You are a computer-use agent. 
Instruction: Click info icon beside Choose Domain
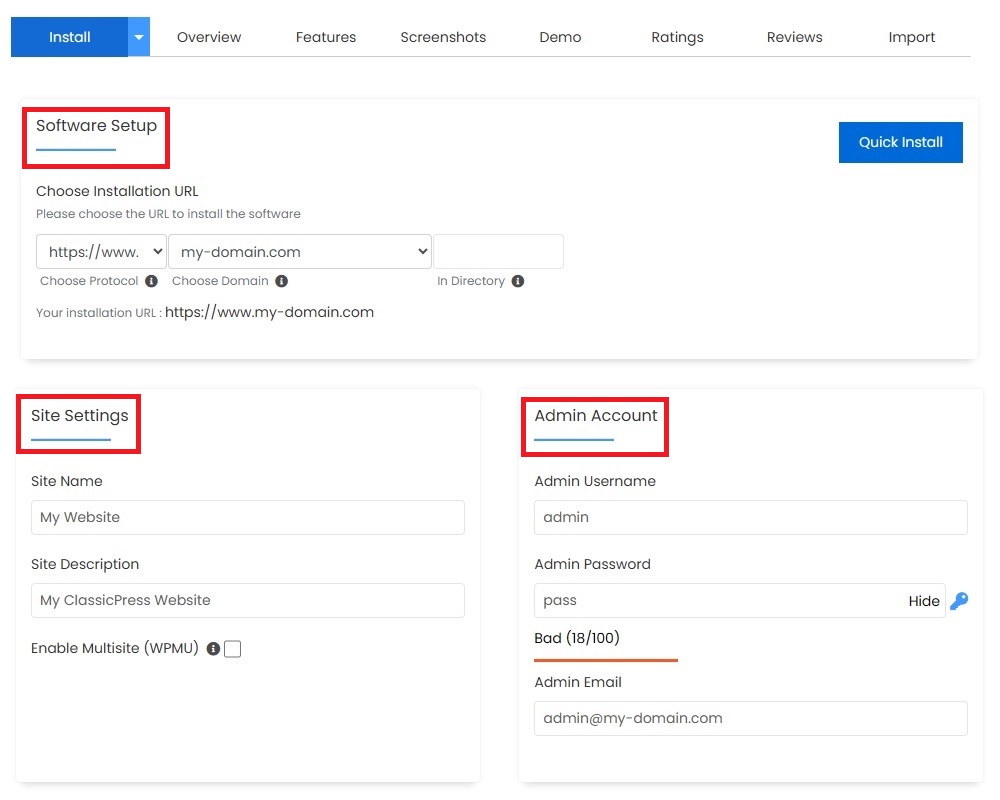[x=282, y=281]
